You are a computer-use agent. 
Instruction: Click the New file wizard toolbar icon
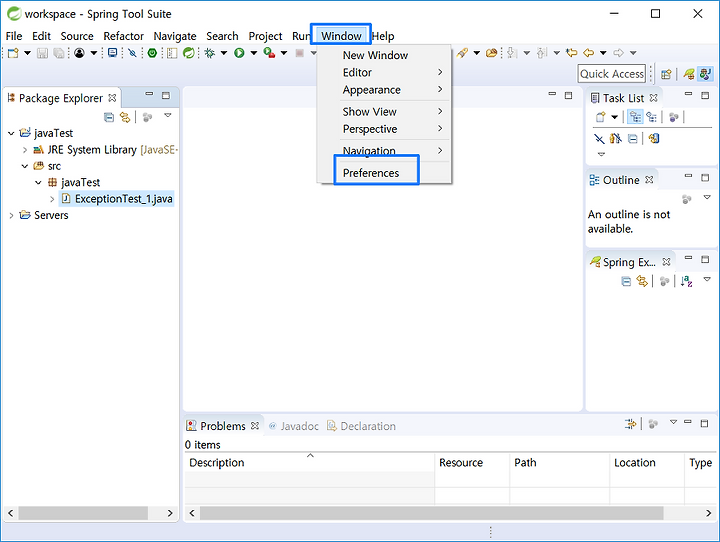pyautogui.click(x=13, y=53)
